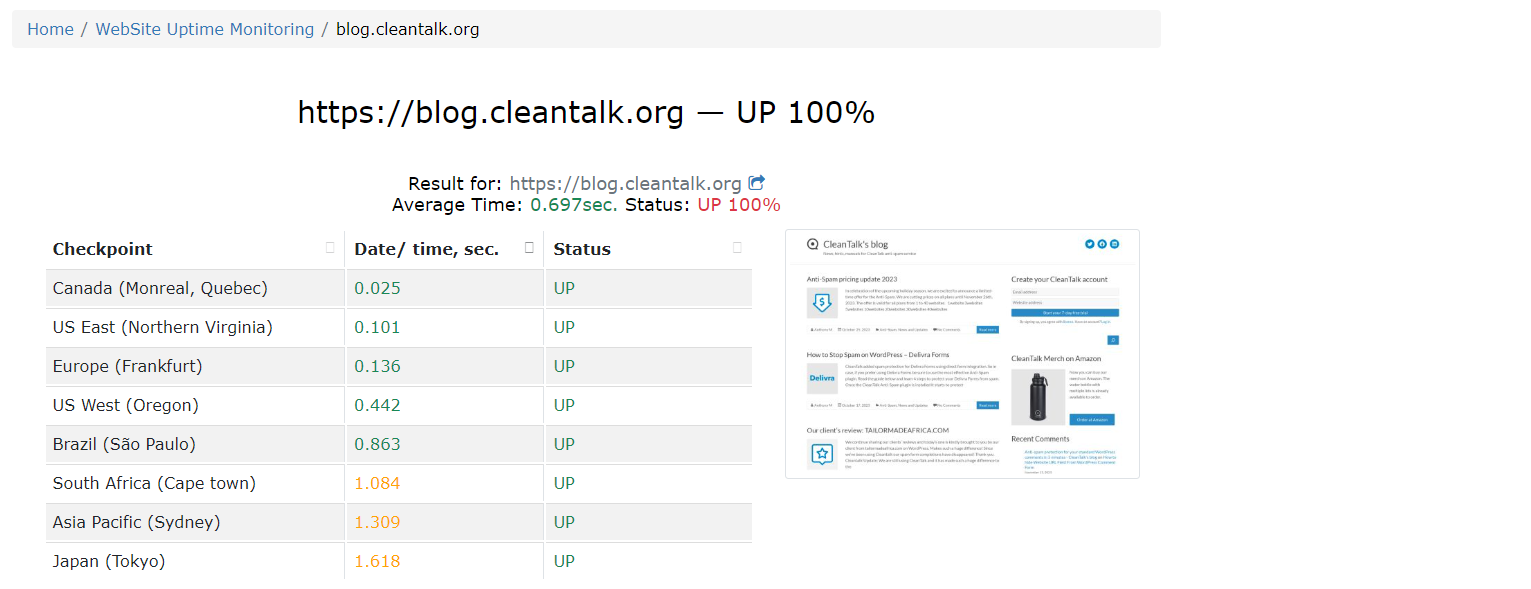Select the US East (Northern Virginia) checkpoint

click(162, 327)
